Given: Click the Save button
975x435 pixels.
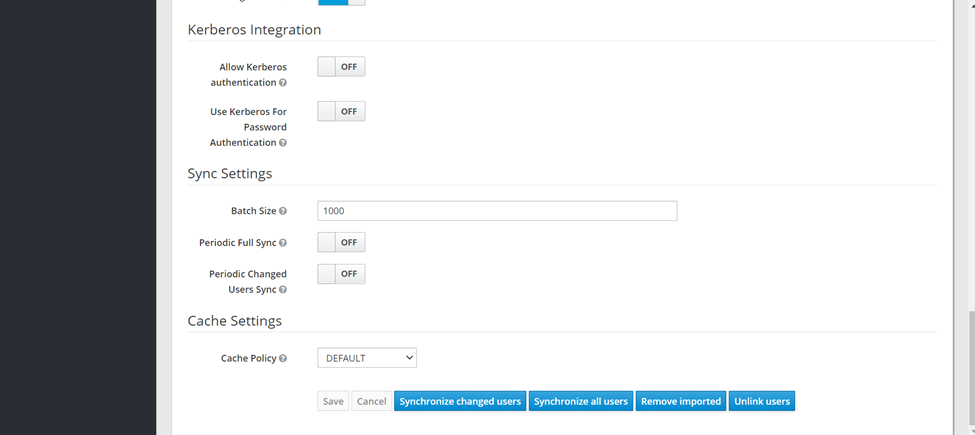Looking at the screenshot, I should [x=333, y=401].
